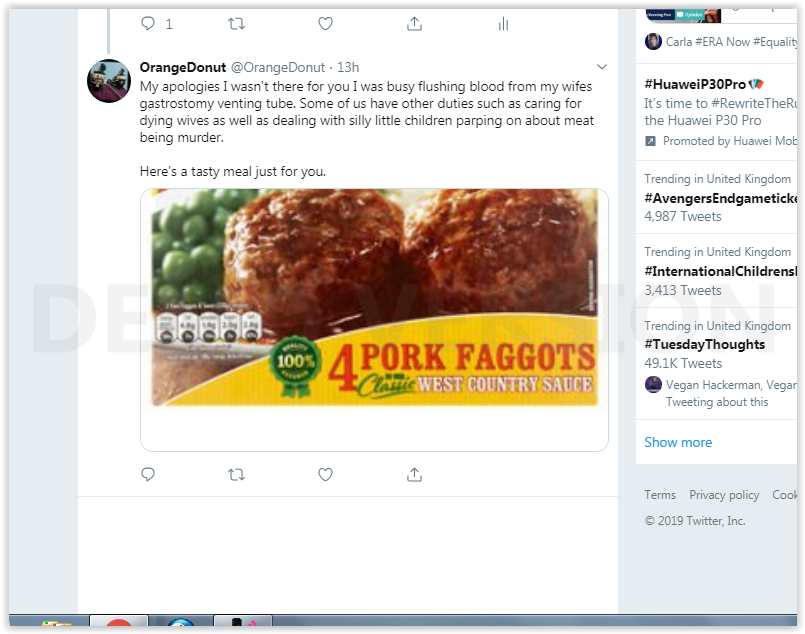Like the pork faggots tweet
This screenshot has height=634, width=805.
[x=325, y=474]
